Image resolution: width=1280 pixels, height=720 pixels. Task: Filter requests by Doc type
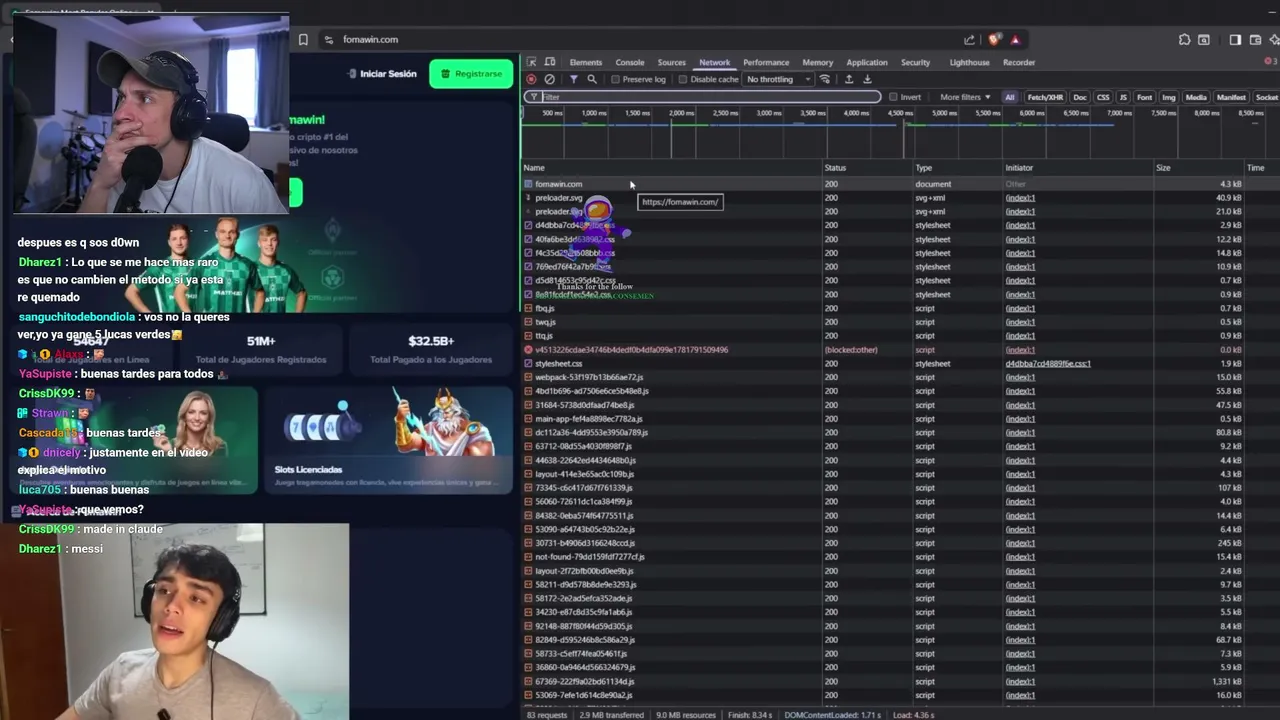1080,97
